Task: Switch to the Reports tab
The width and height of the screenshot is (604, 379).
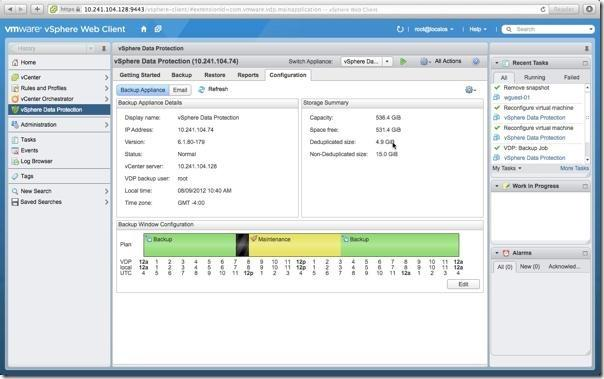Action: click(248, 75)
